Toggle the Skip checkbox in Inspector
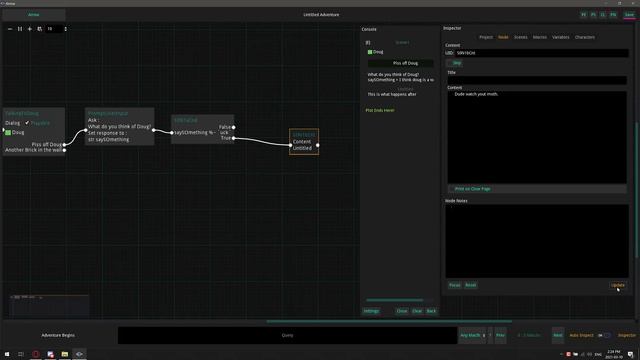The image size is (640, 360). 454,63
